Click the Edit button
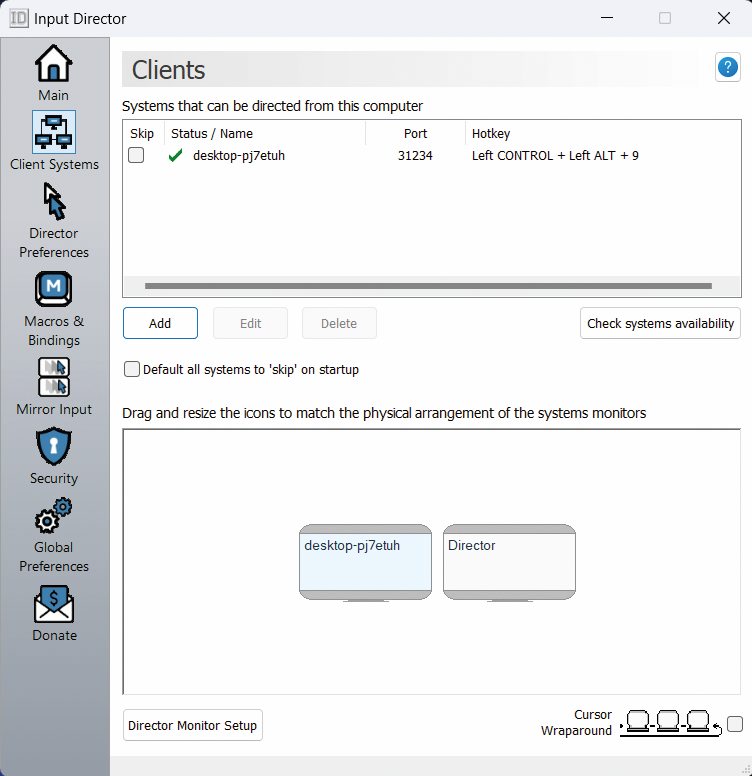752x776 pixels. click(250, 323)
